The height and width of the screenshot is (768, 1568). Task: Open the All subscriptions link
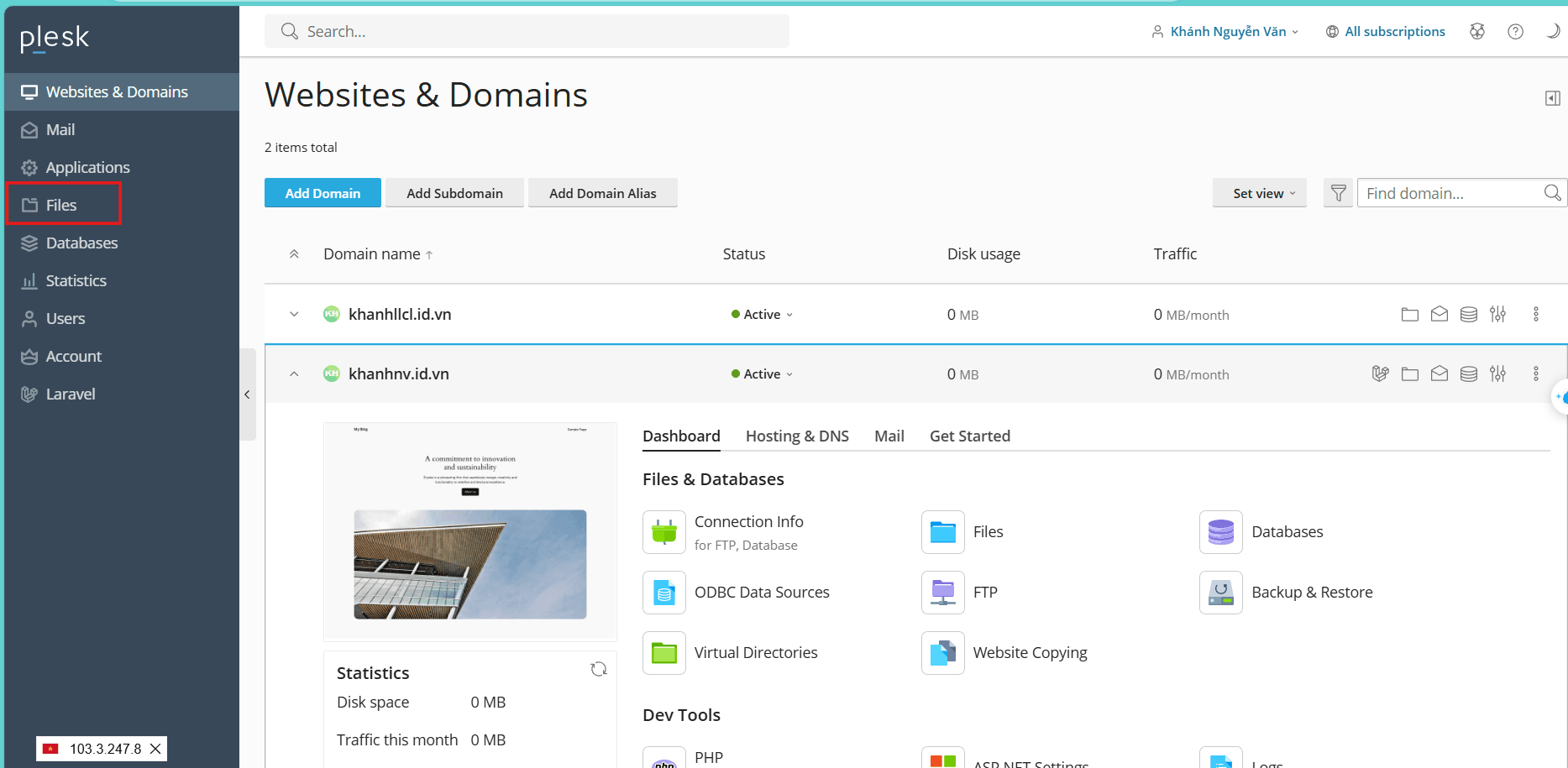tap(1394, 31)
